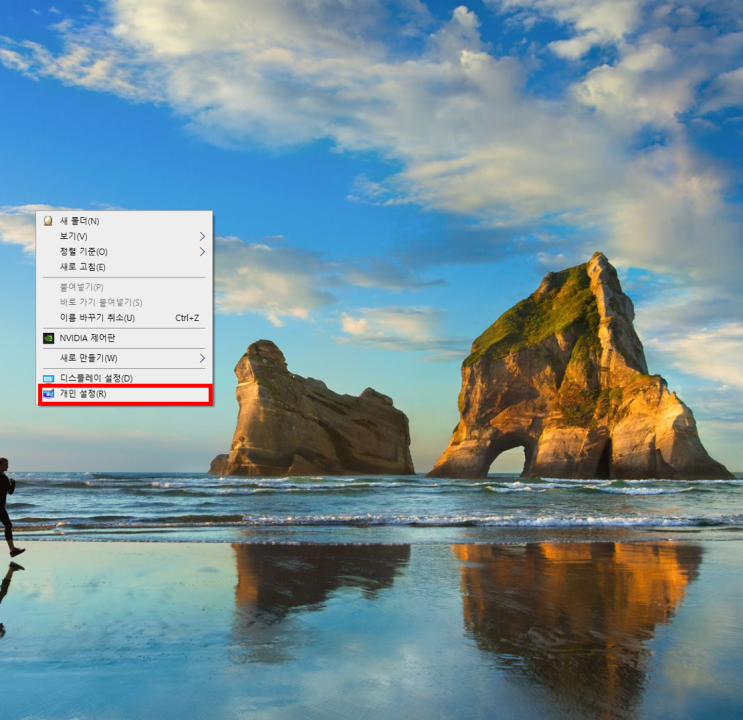Click the NVIDIA 제어판 green icon
This screenshot has height=720, width=743.
(x=48, y=338)
